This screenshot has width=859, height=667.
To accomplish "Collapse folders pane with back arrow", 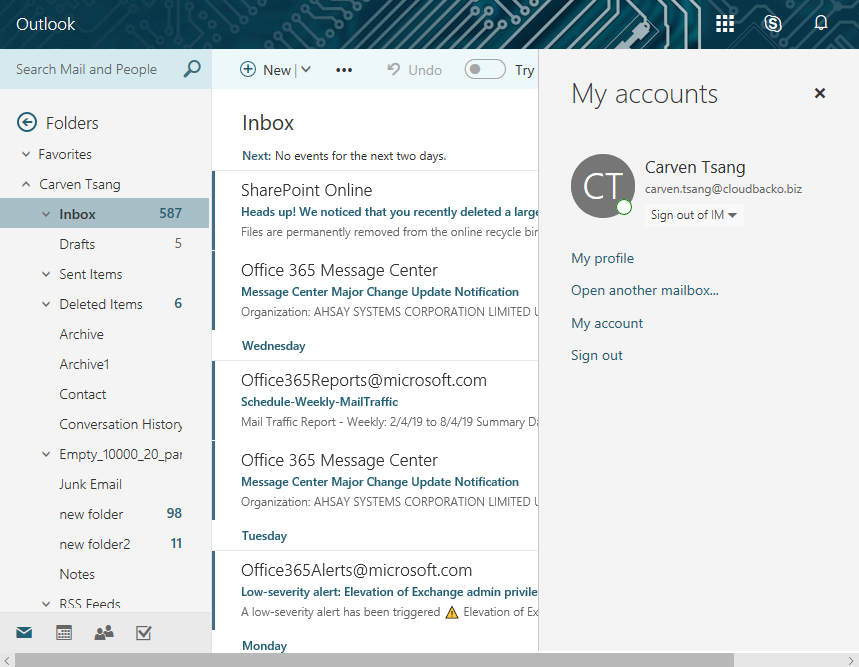I will 27,123.
